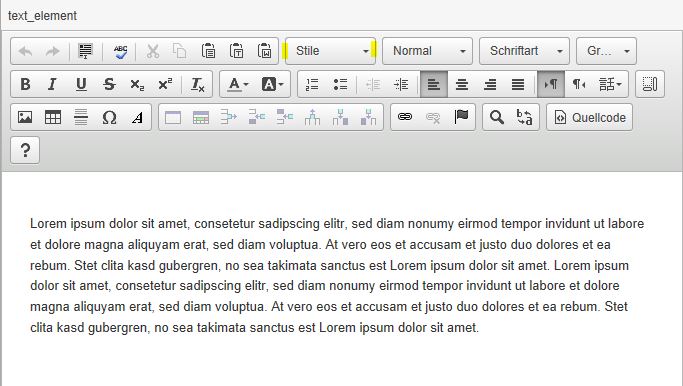The width and height of the screenshot is (683, 386).
Task: Set text direction right to left
Action: tap(578, 84)
